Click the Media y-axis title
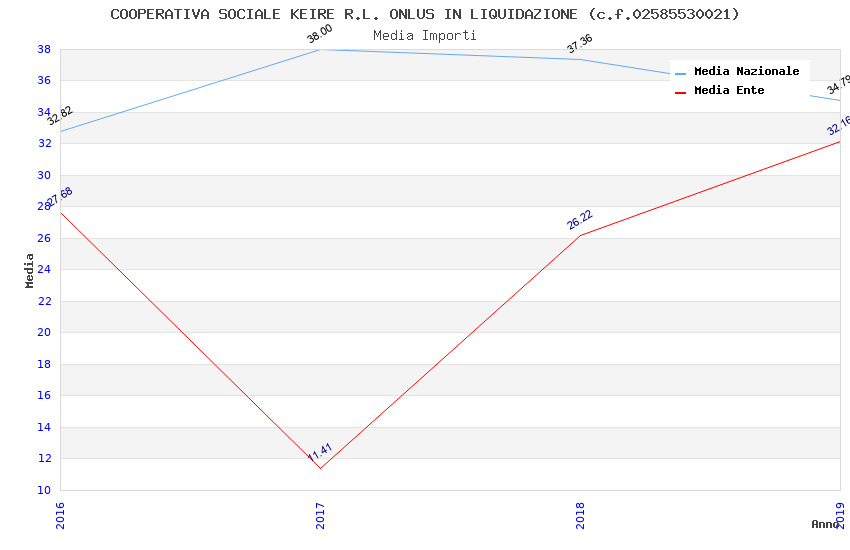The width and height of the screenshot is (850, 550). (x=29, y=270)
